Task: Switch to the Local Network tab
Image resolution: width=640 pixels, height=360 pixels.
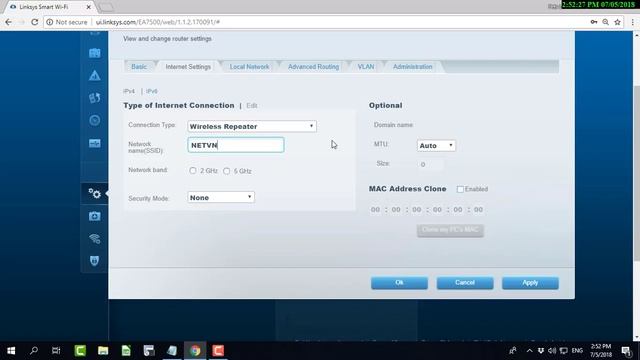Action: coord(249,67)
